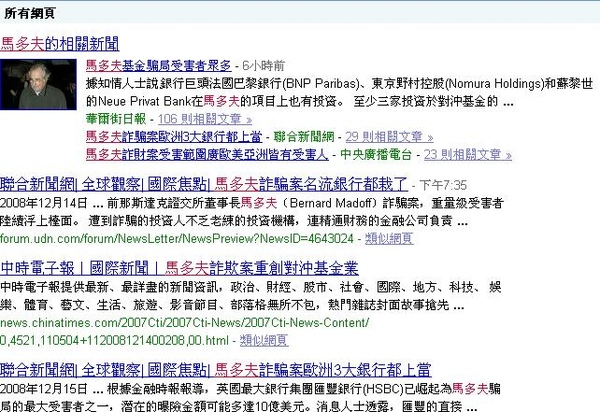Click source name 華爾街日報
The height and width of the screenshot is (412, 600).
pyautogui.click(x=116, y=119)
